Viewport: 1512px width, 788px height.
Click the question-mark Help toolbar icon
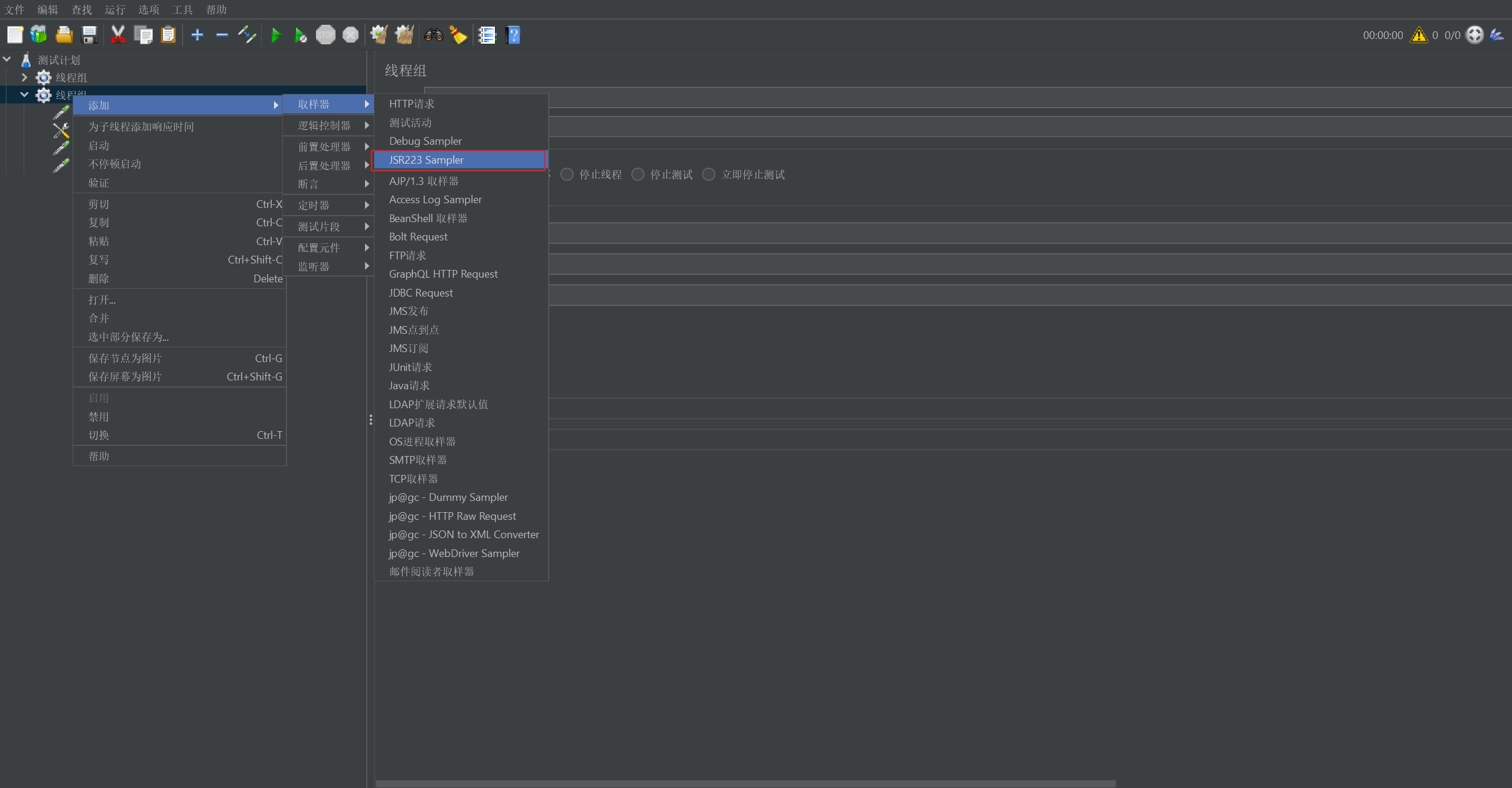(513, 35)
